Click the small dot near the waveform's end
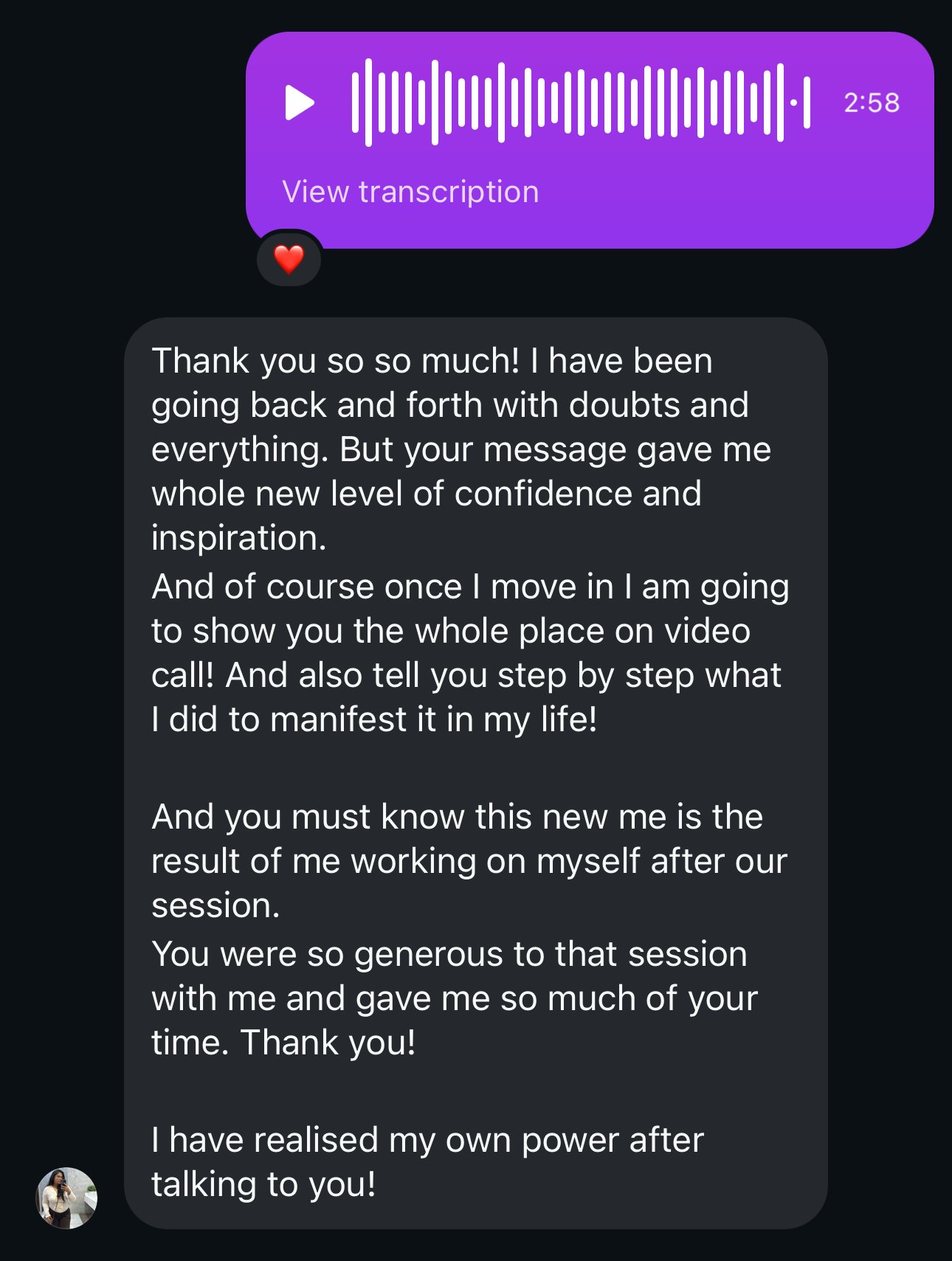The width and height of the screenshot is (952, 1261). pos(793,103)
